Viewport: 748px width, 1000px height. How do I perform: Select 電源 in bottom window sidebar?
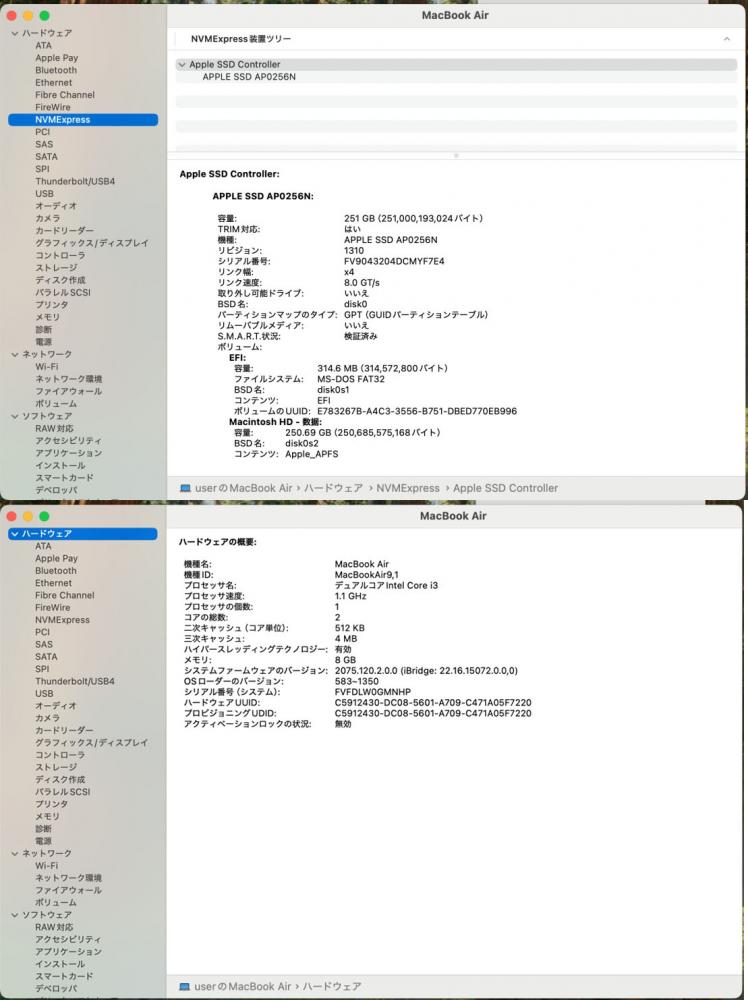(x=44, y=841)
